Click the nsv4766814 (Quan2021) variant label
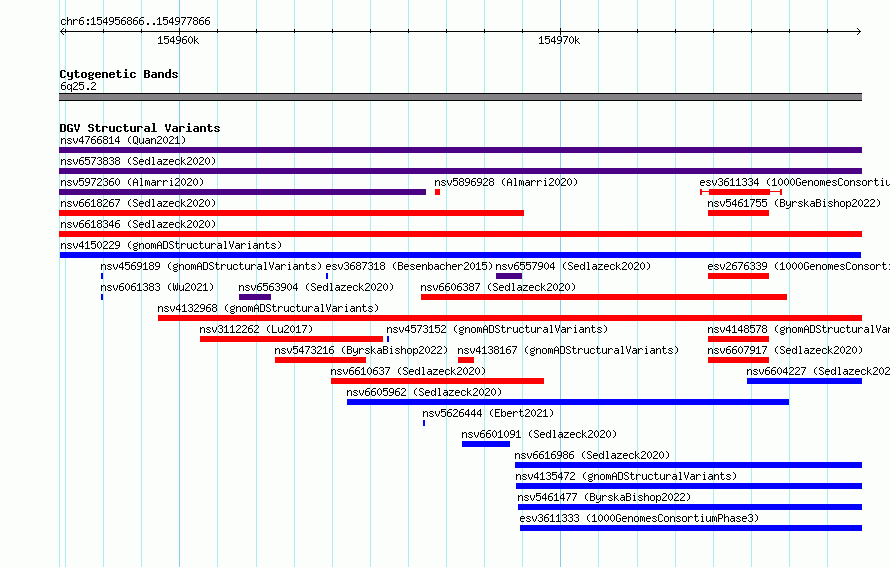Image resolution: width=890 pixels, height=567 pixels. click(123, 140)
